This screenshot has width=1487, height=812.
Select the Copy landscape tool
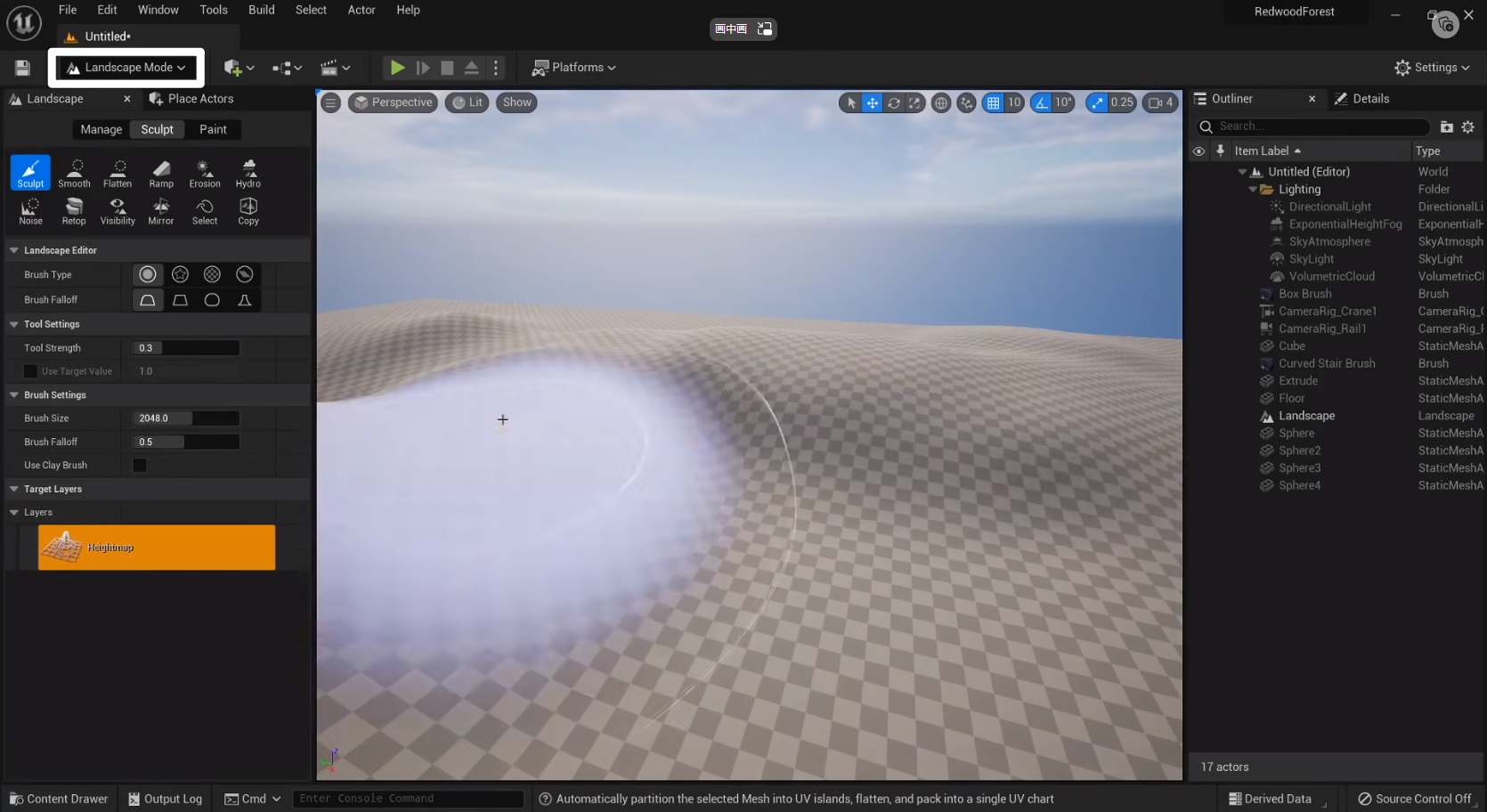[248, 211]
